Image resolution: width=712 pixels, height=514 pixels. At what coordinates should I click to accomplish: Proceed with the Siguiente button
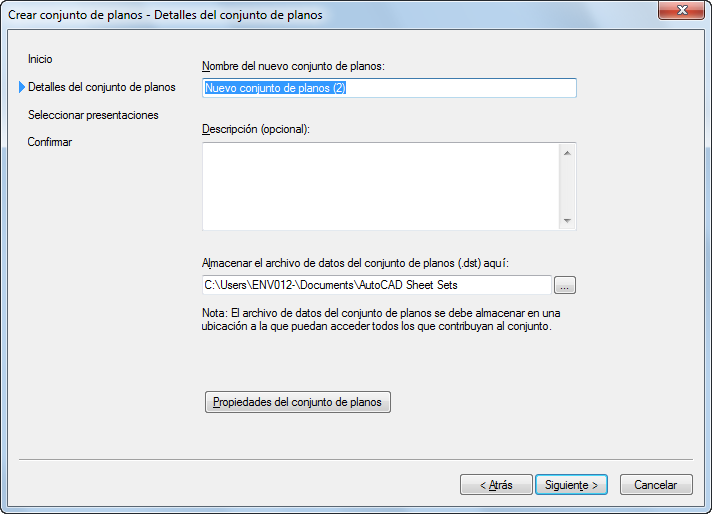(571, 485)
